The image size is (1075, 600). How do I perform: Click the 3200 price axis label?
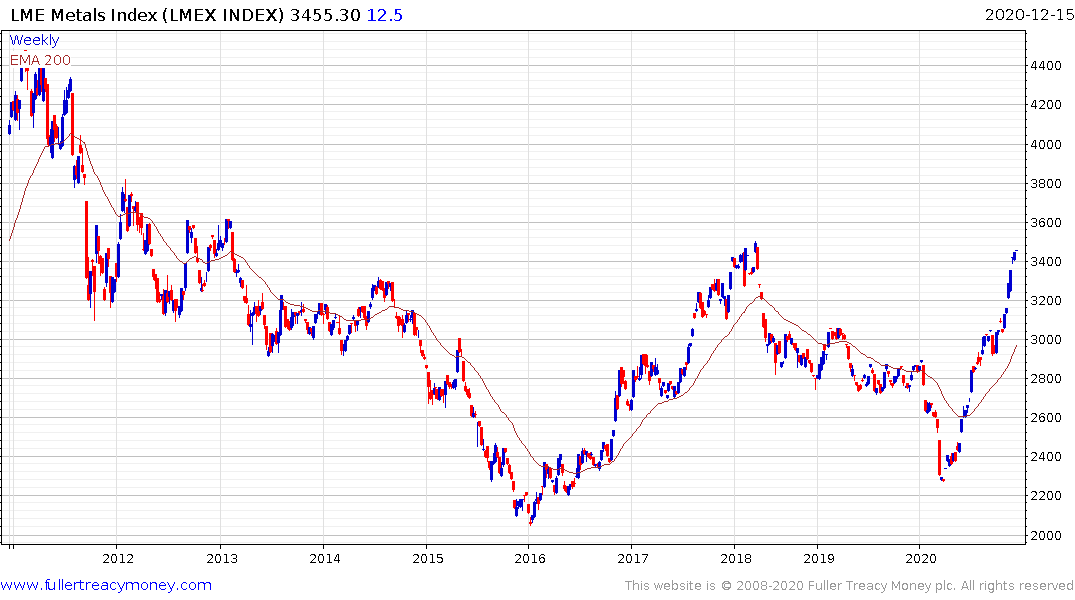point(1046,301)
